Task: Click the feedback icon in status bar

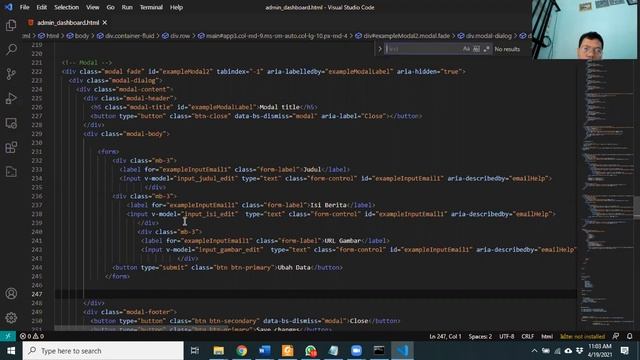Action: (616, 336)
